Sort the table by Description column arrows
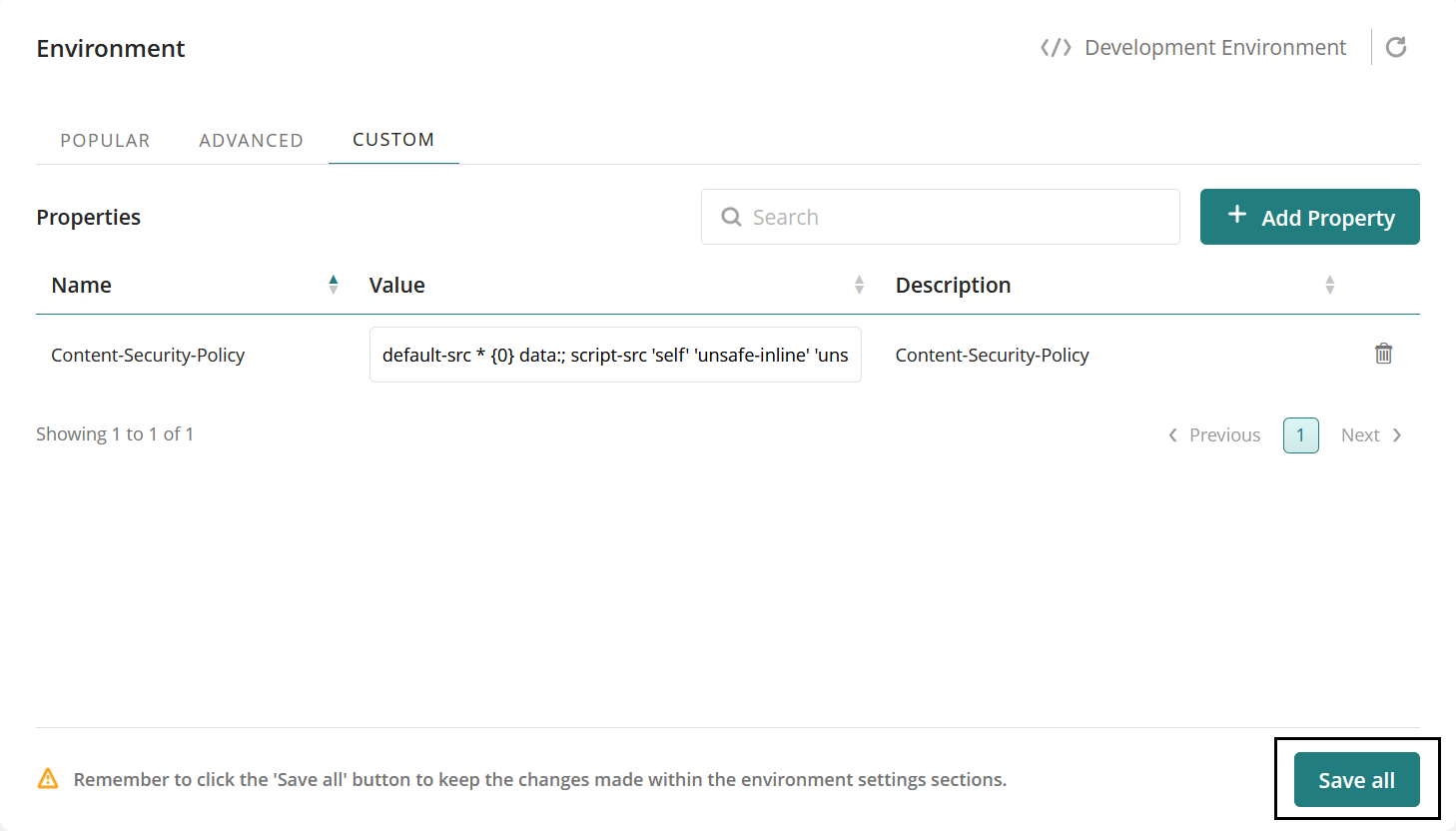The image size is (1456, 831). click(1329, 285)
